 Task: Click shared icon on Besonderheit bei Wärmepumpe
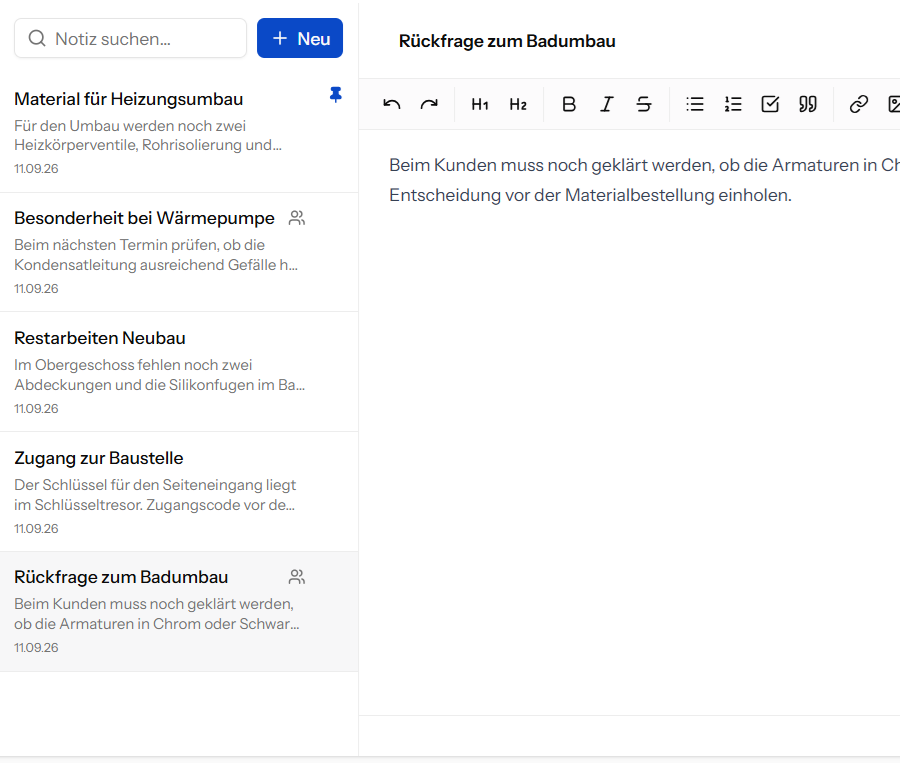(x=297, y=218)
